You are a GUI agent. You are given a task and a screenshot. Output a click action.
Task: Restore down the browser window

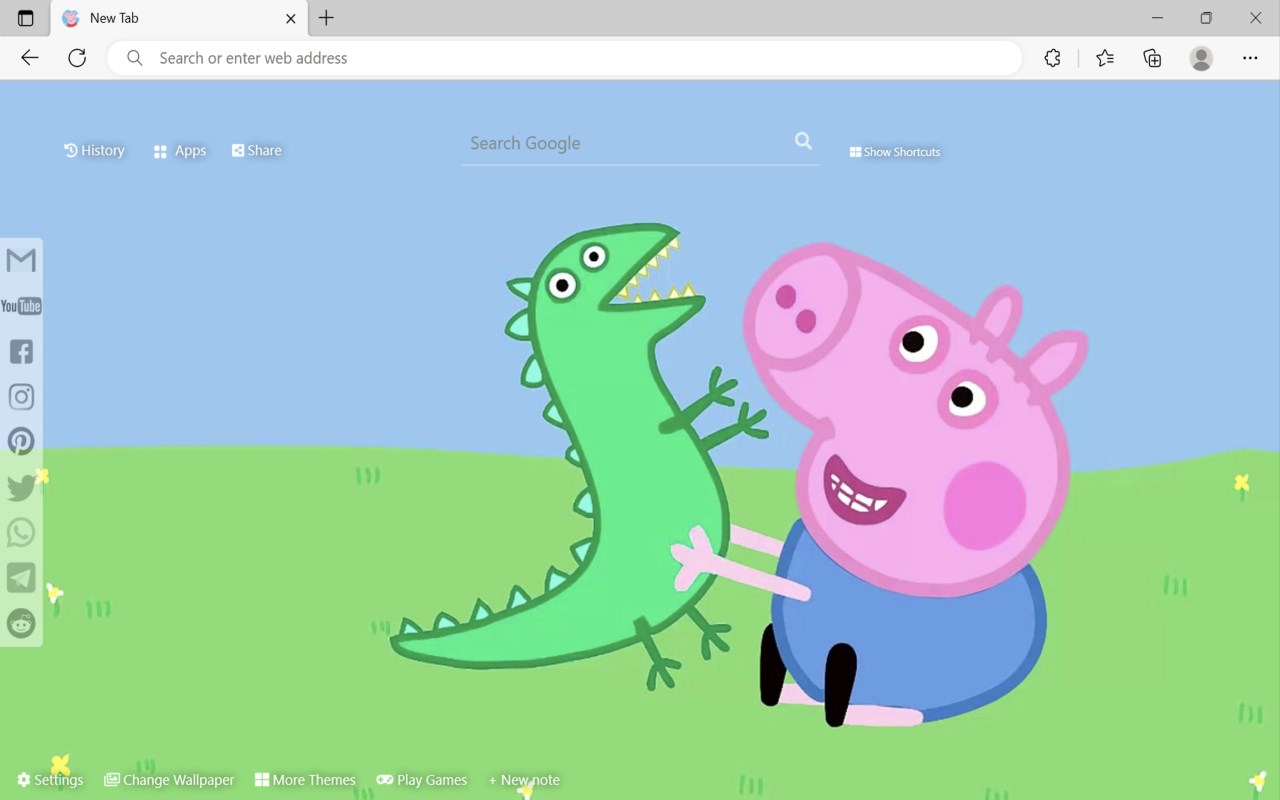1206,18
